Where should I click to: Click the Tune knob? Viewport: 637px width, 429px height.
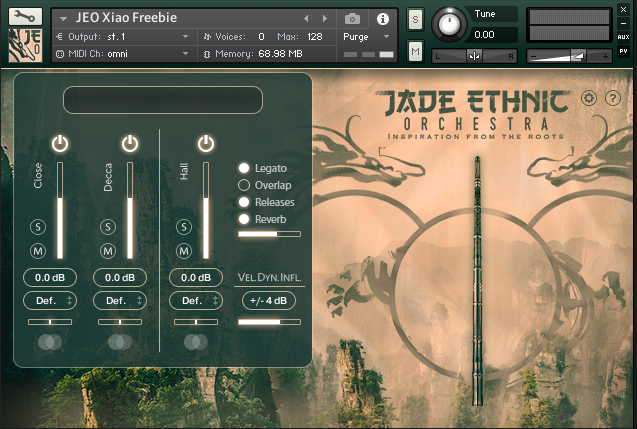(449, 24)
